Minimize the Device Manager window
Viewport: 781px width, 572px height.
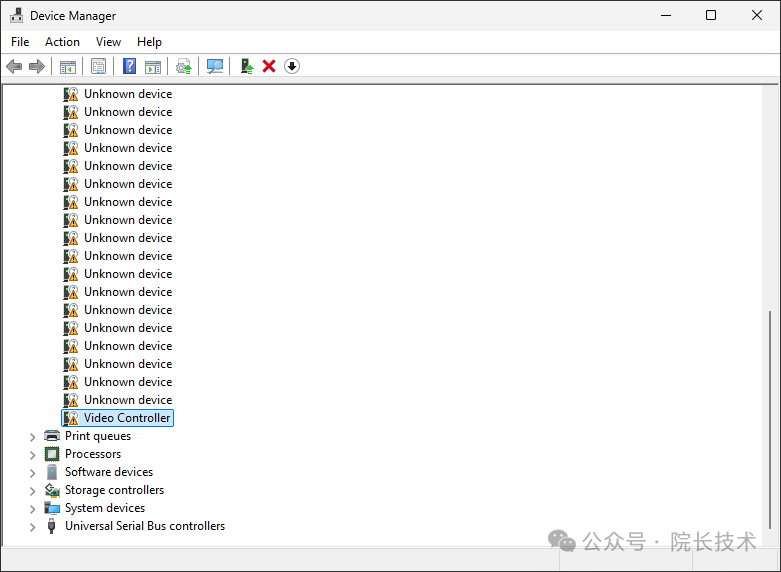(666, 15)
